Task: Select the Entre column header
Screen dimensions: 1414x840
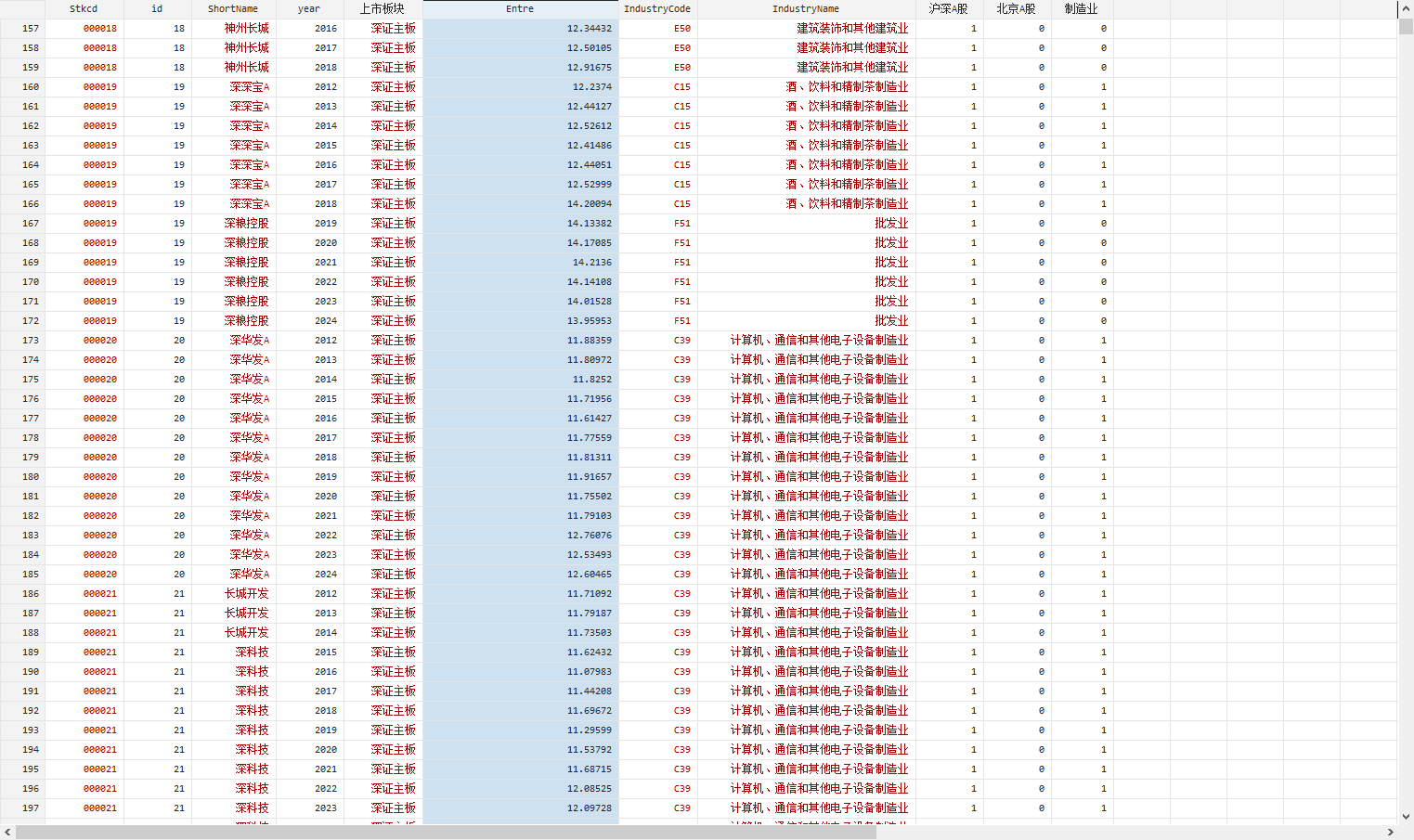Action: (520, 9)
